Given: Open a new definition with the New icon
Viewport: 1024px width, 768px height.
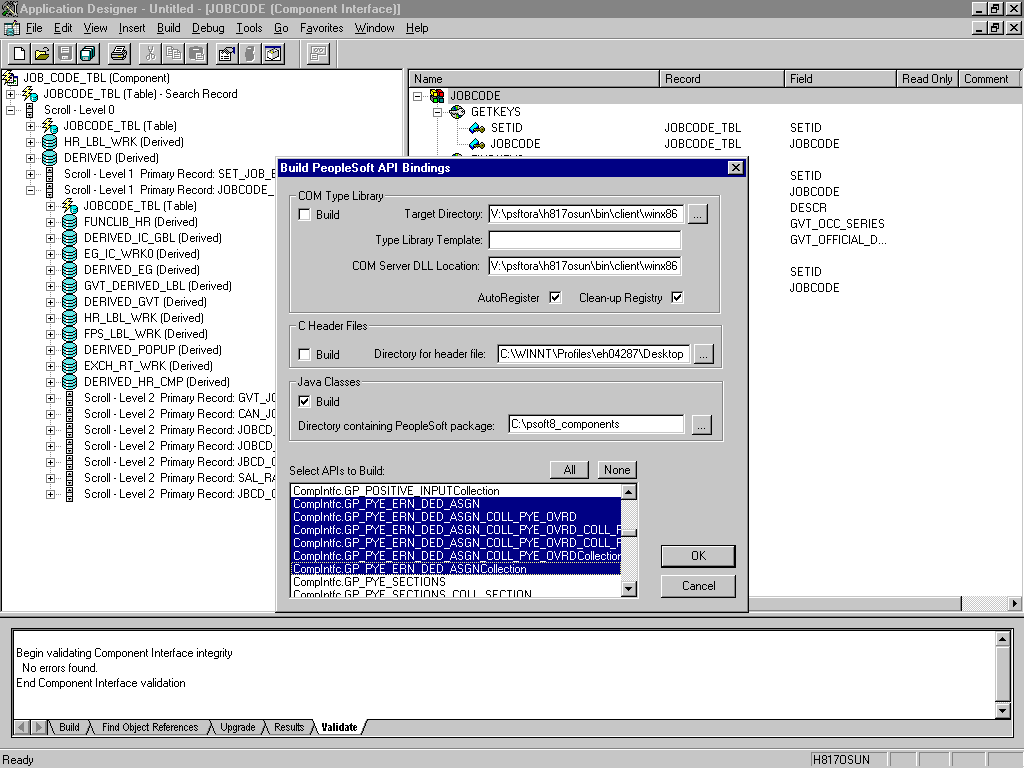Looking at the screenshot, I should click(19, 54).
